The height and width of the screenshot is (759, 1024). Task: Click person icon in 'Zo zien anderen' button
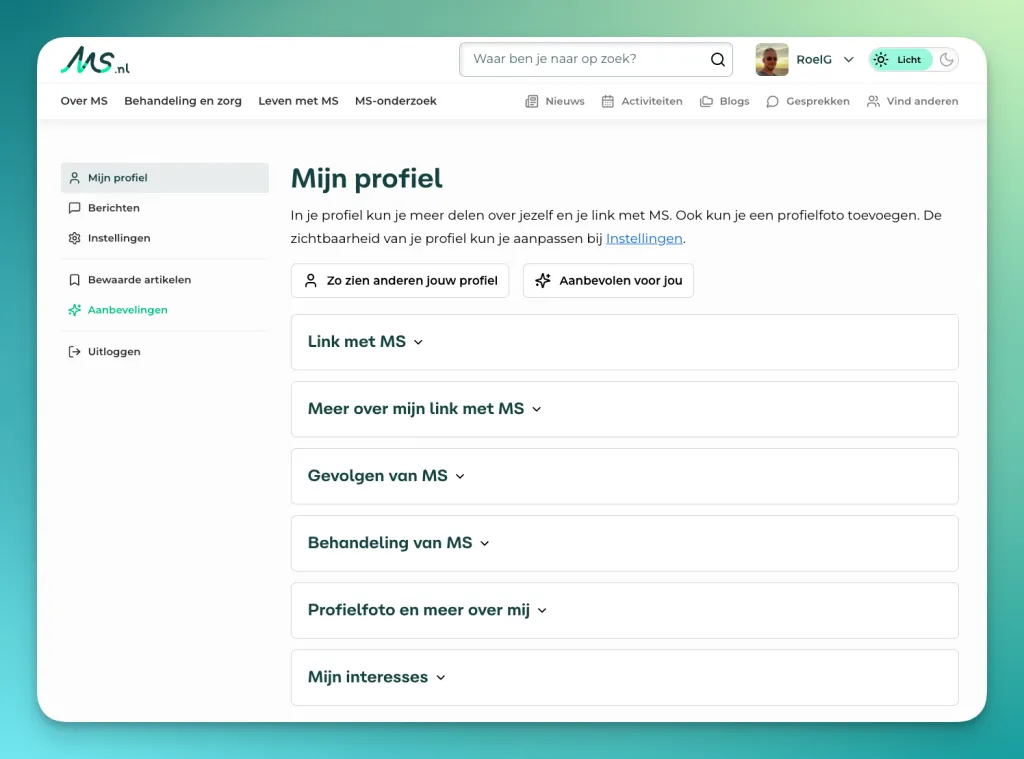[311, 280]
